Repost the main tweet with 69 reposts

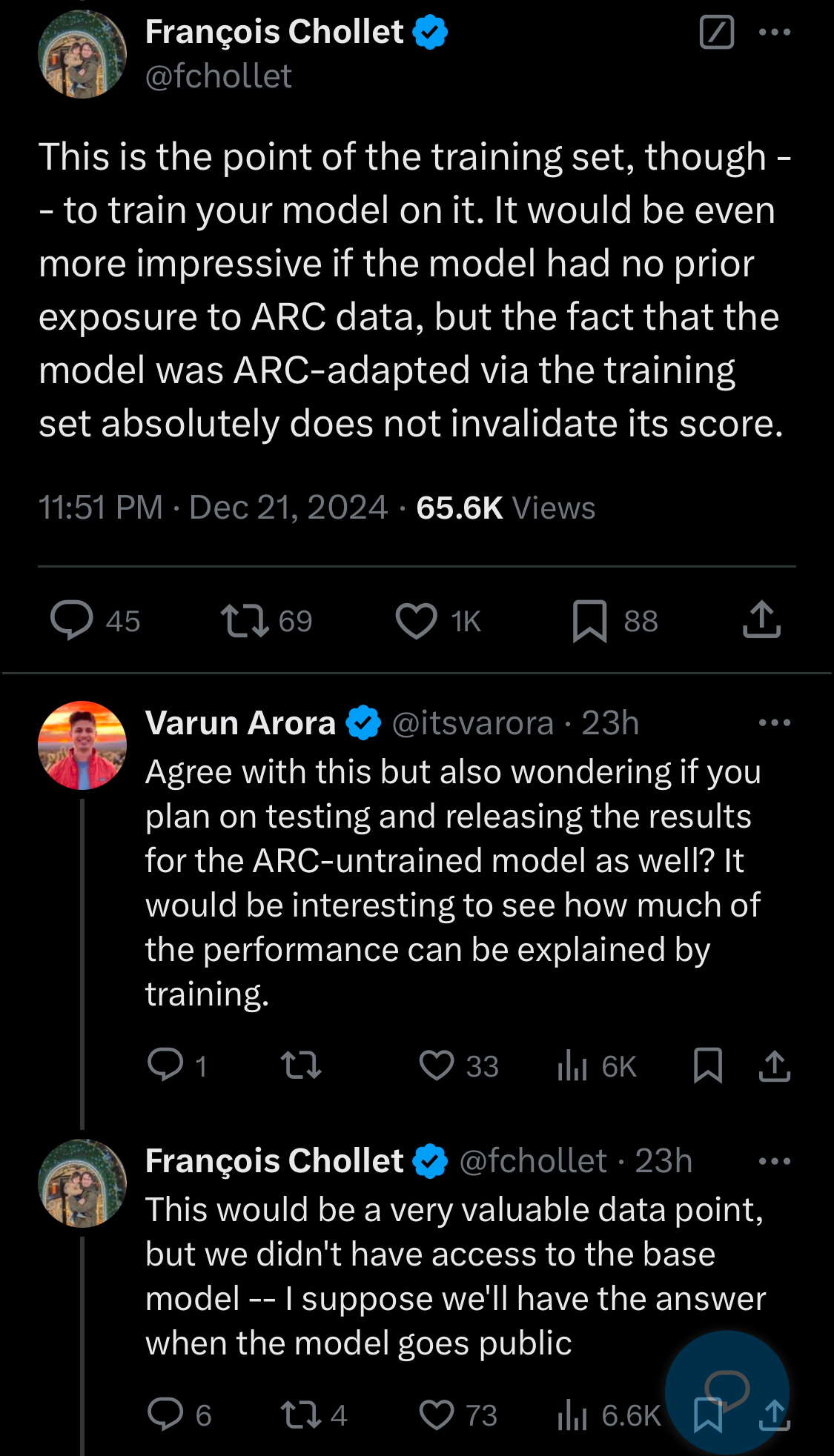tap(245, 621)
